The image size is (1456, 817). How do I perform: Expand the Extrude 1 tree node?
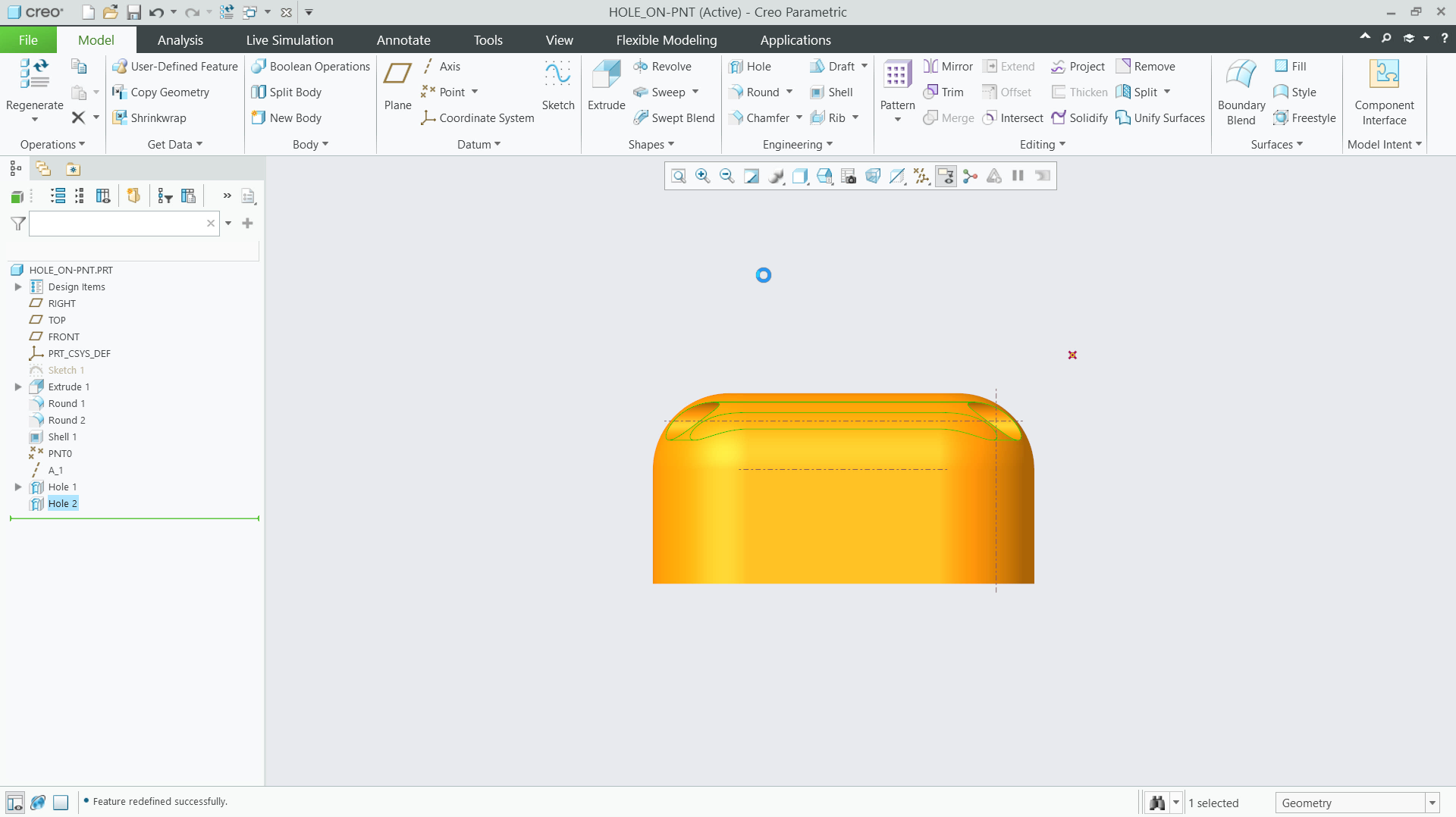pyautogui.click(x=18, y=387)
